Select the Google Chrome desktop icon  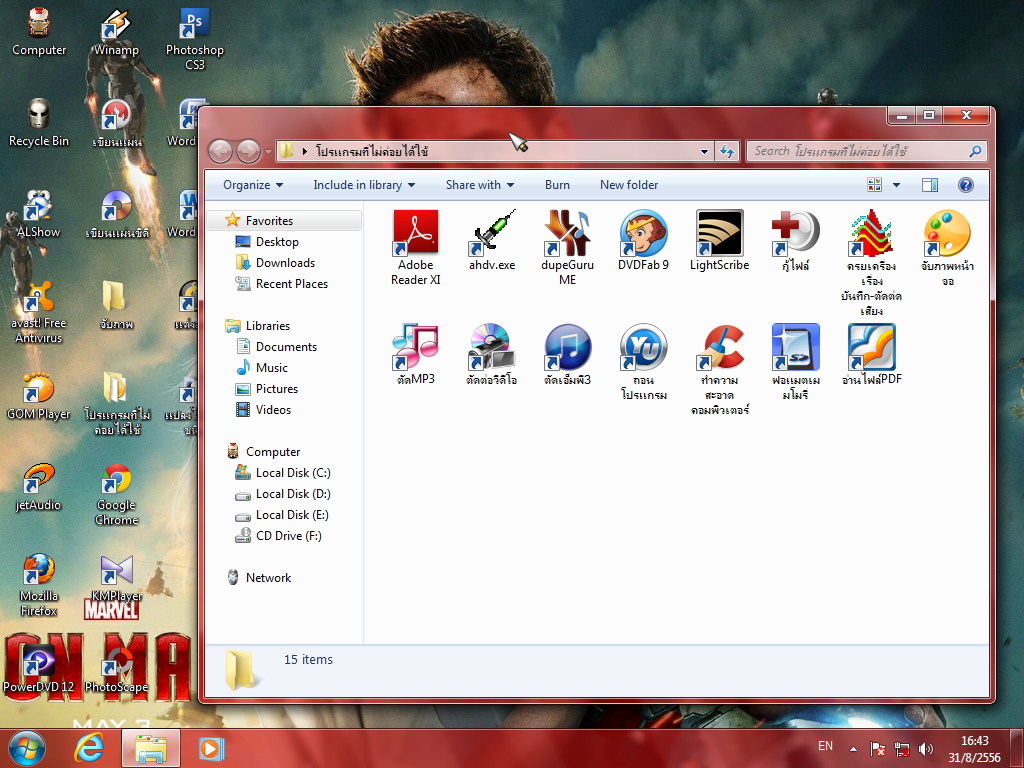116,494
